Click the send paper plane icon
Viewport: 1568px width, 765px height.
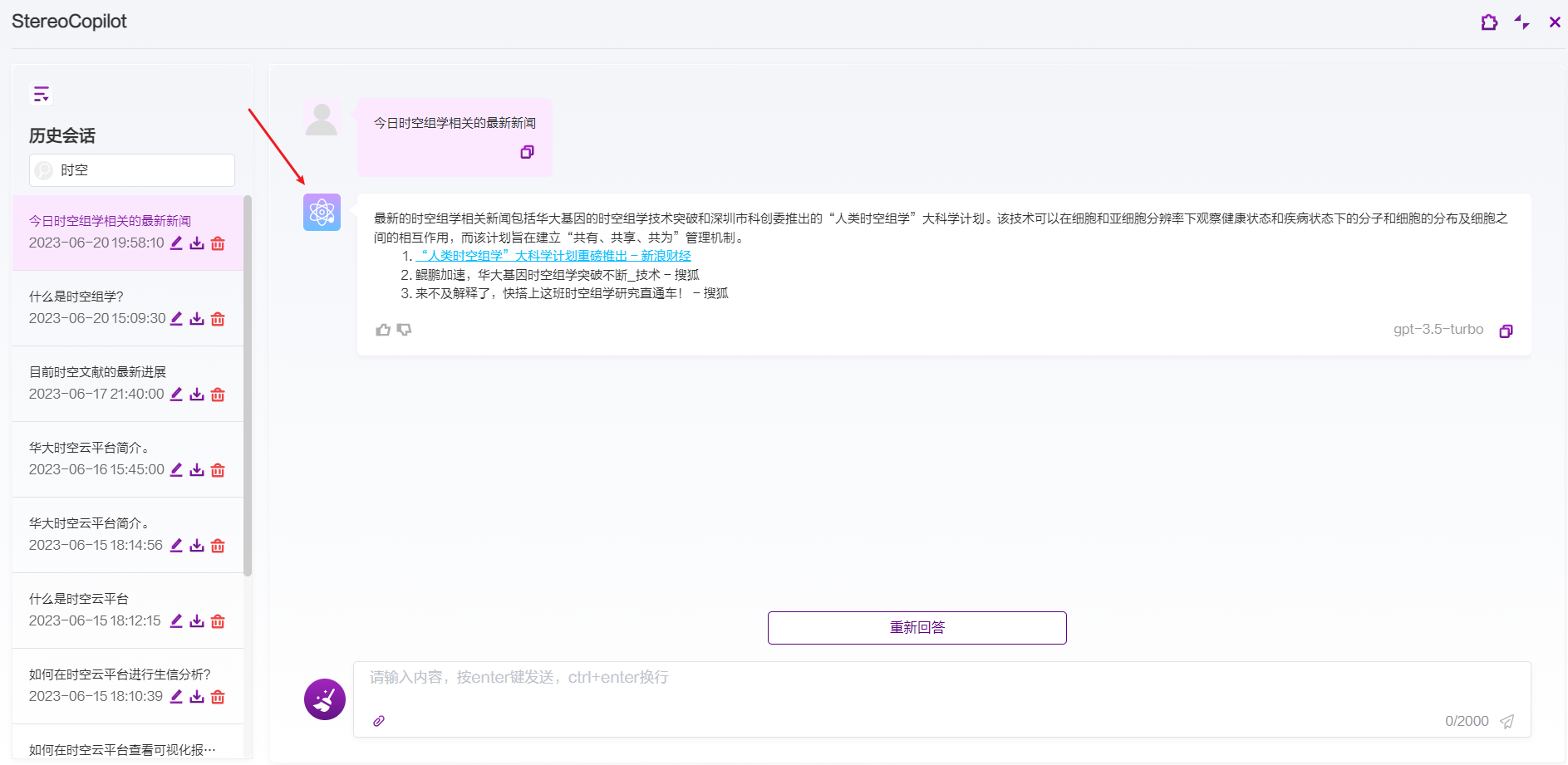pos(1507,721)
